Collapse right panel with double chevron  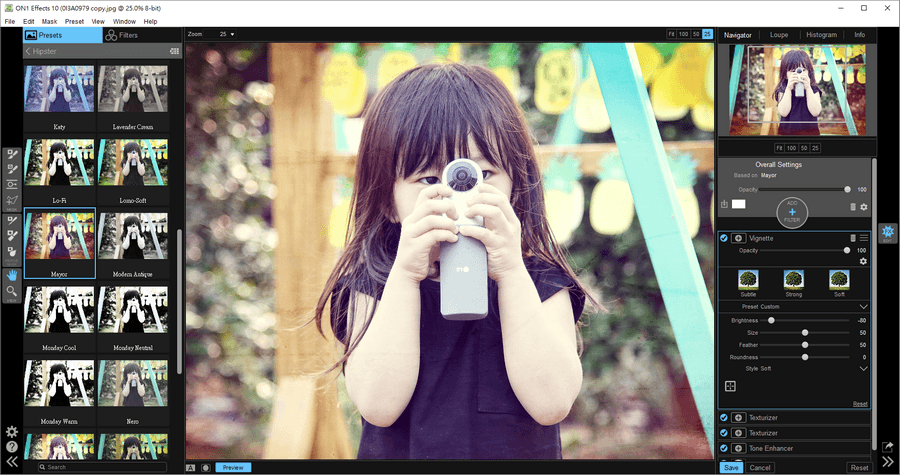[888, 461]
